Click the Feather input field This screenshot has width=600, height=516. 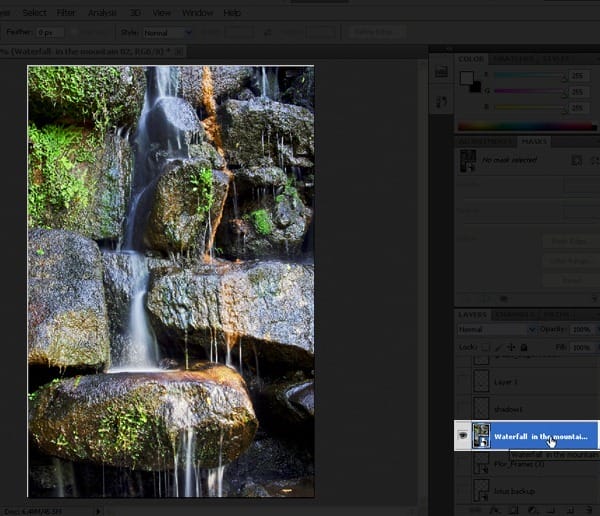(50, 33)
